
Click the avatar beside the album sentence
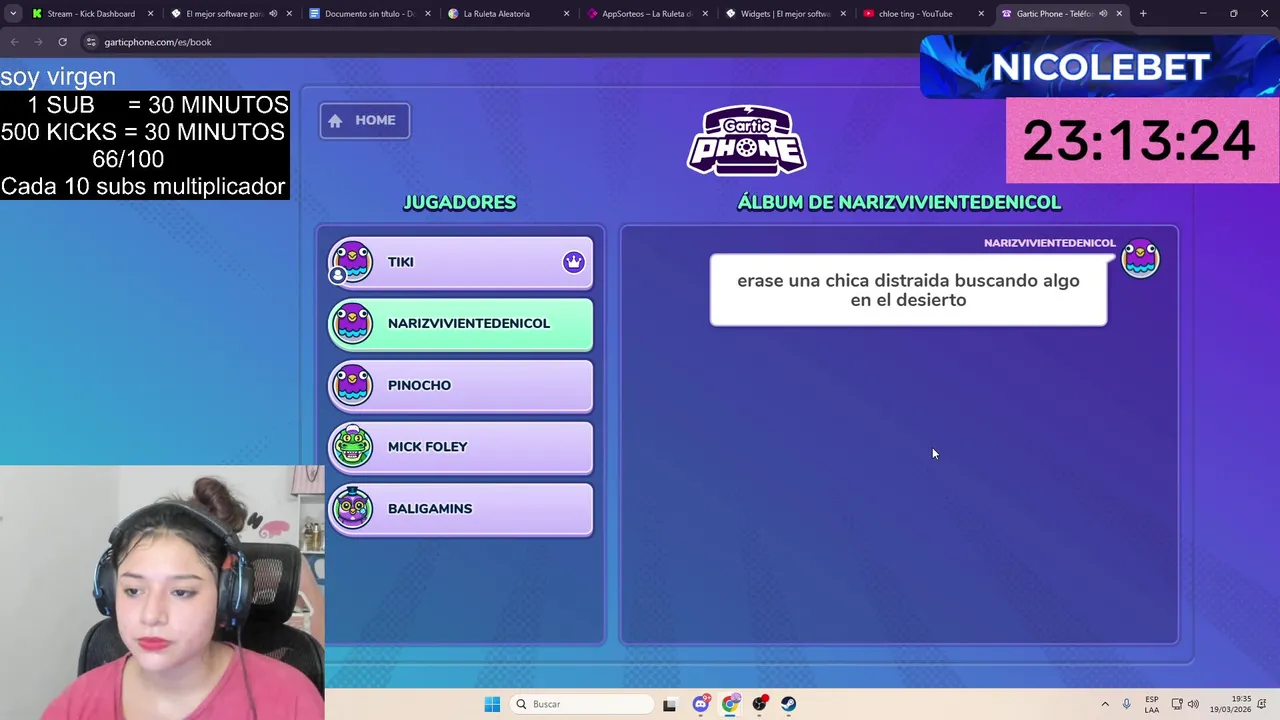(x=1141, y=258)
